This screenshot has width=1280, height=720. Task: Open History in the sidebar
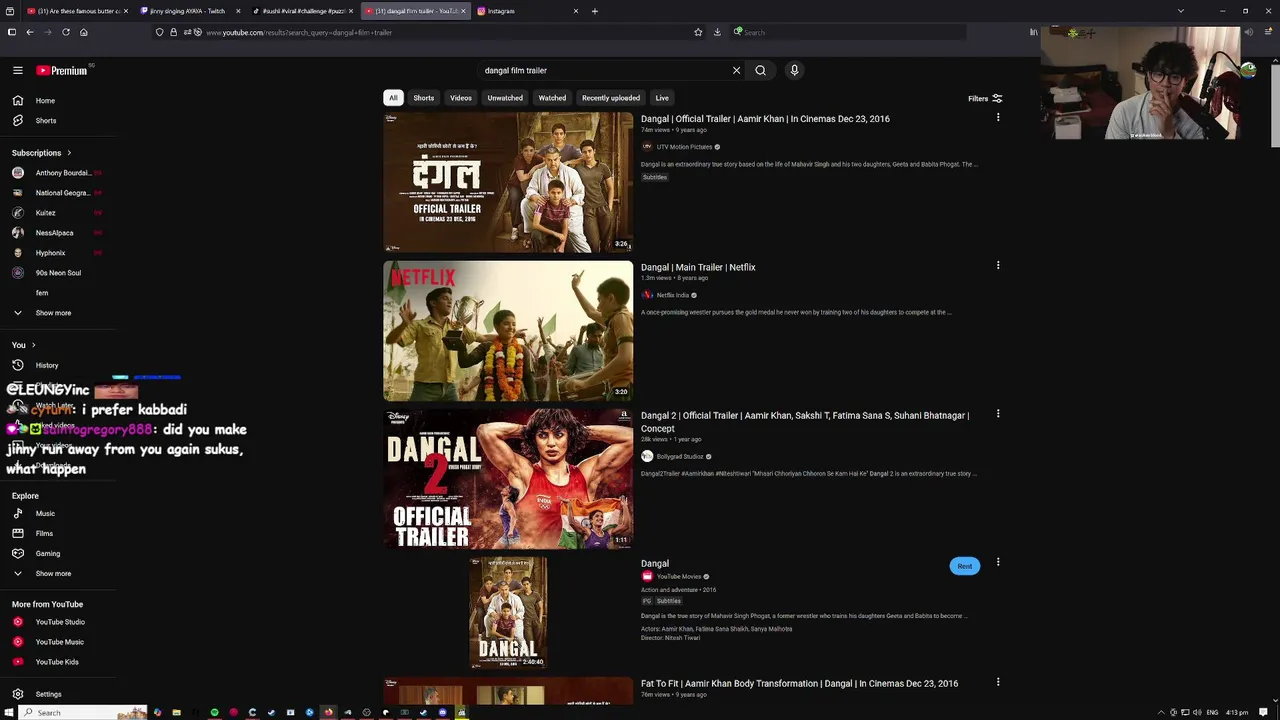point(47,365)
